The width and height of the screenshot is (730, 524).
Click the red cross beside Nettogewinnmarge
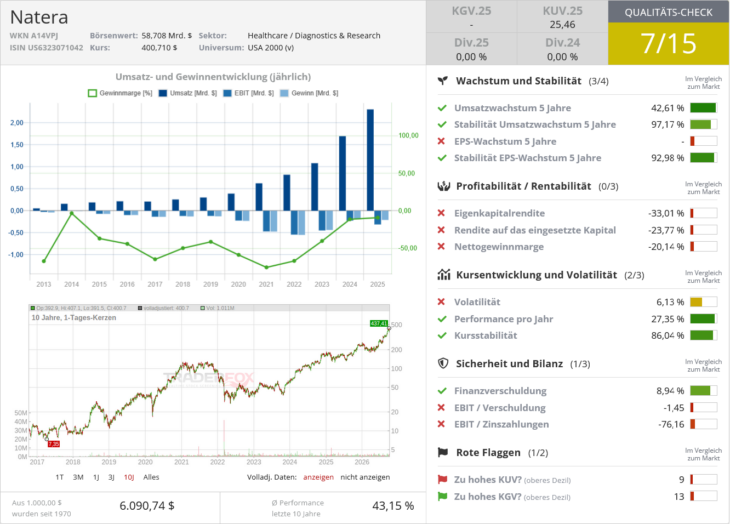click(x=441, y=247)
